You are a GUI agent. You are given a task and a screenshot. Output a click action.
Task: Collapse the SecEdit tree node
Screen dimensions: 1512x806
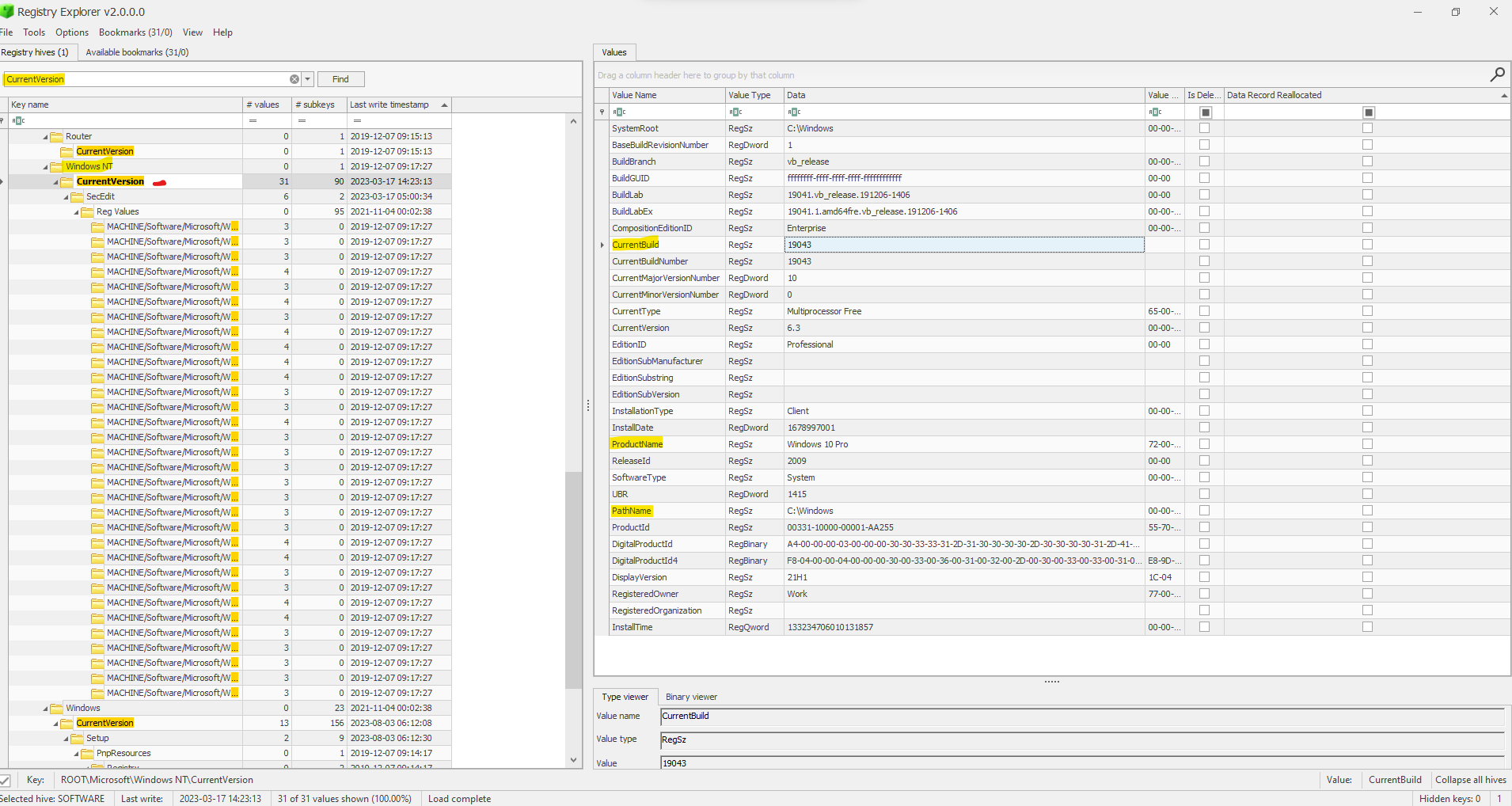pos(66,197)
